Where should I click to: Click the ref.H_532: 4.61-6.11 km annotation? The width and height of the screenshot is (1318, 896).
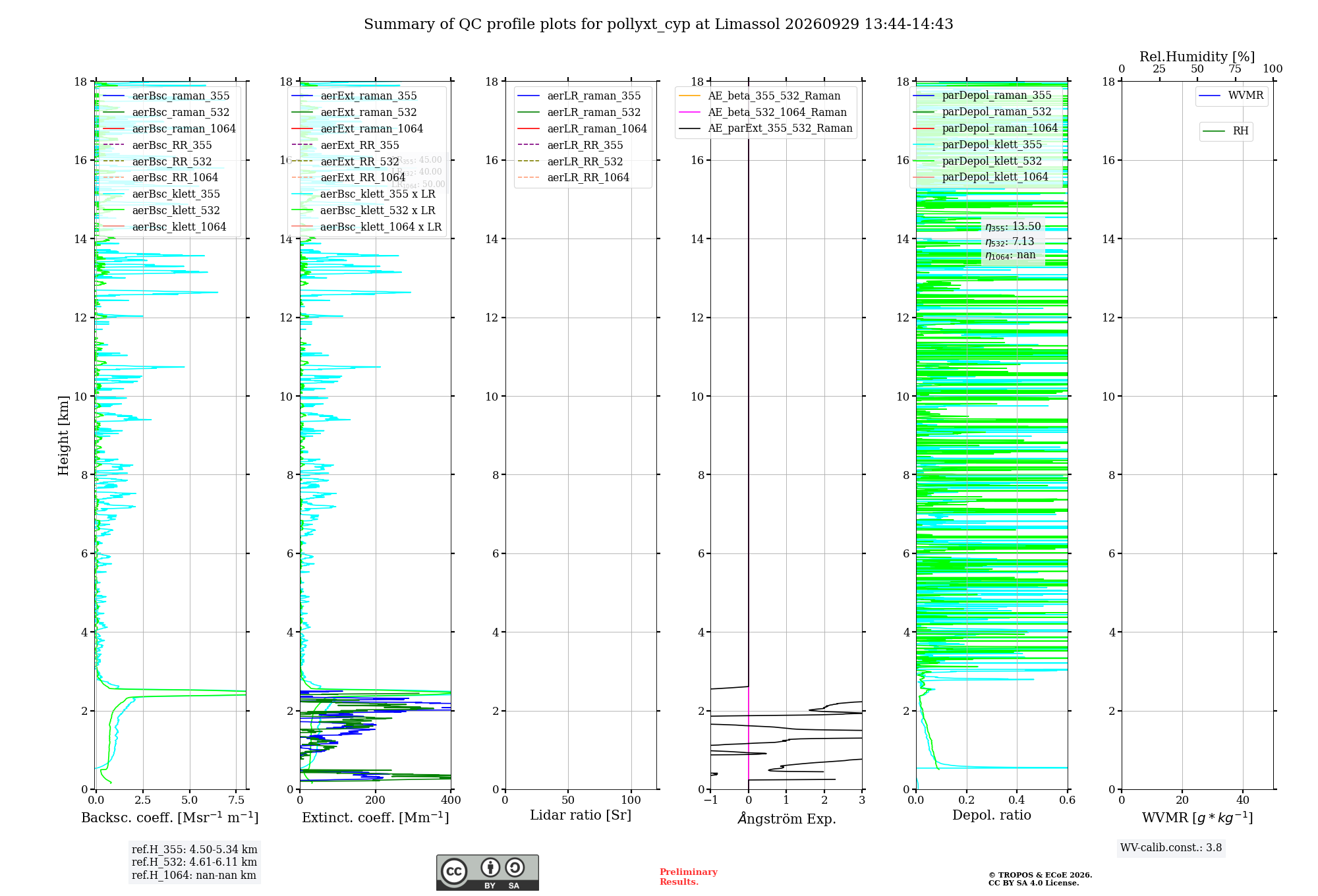pyautogui.click(x=194, y=862)
